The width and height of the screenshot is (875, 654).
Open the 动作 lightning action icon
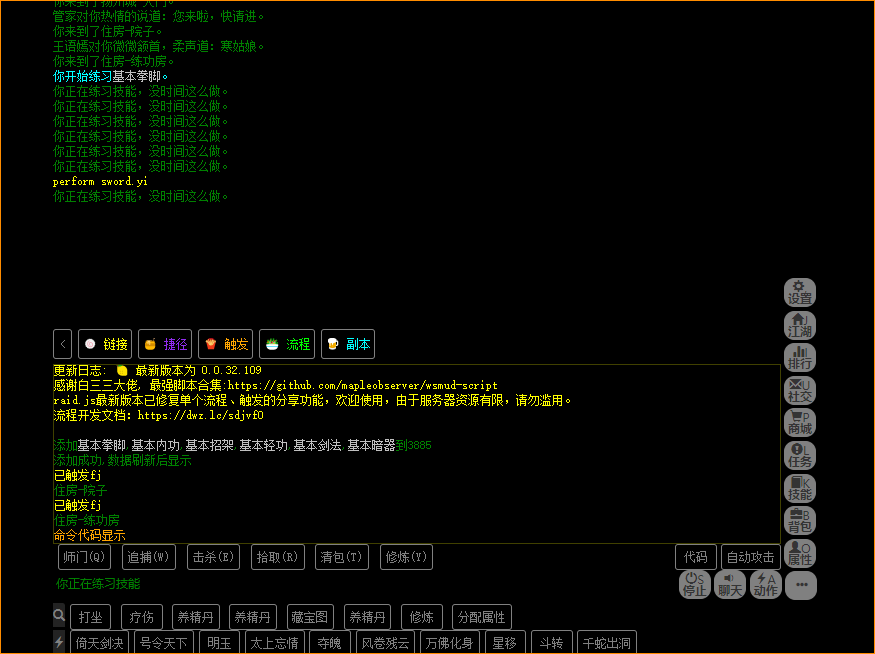click(765, 585)
